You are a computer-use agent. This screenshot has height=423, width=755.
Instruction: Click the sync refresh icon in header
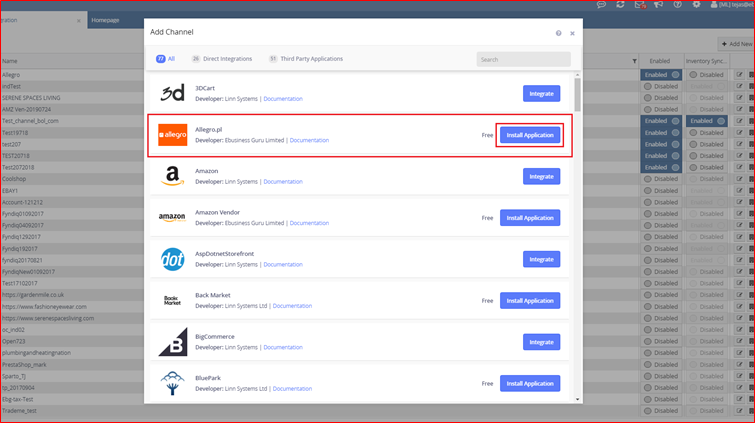620,5
